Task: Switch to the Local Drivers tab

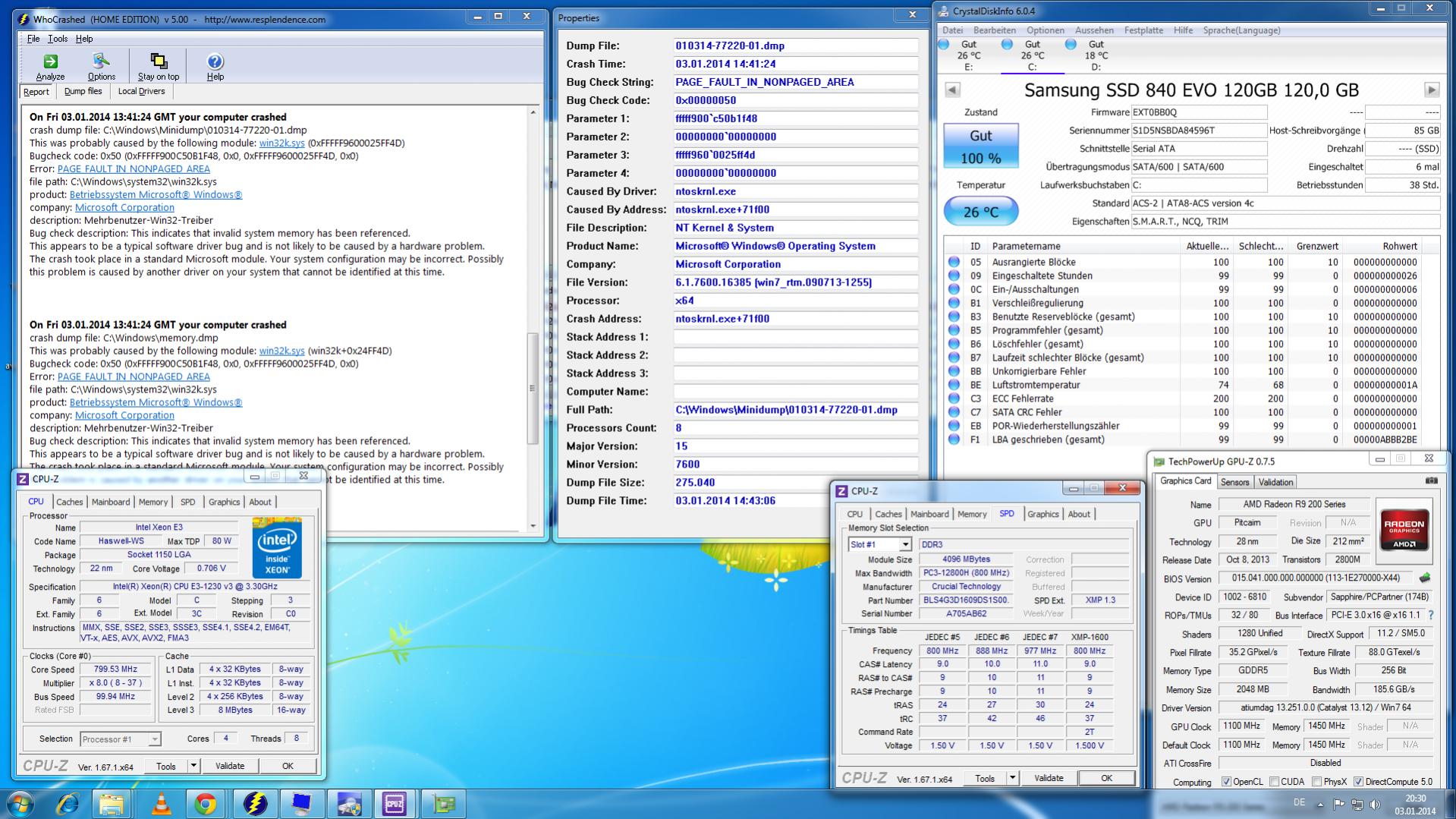Action: 141,91
